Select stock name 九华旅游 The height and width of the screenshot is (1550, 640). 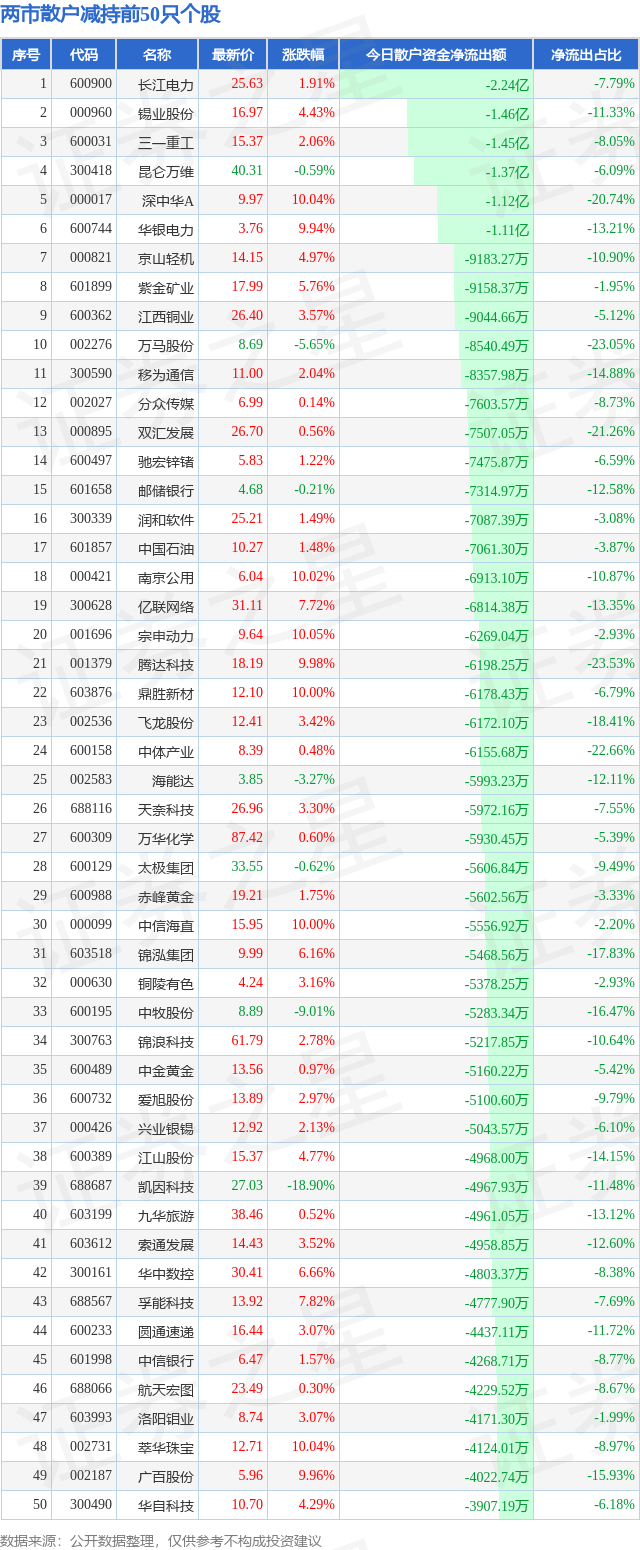coord(166,1216)
